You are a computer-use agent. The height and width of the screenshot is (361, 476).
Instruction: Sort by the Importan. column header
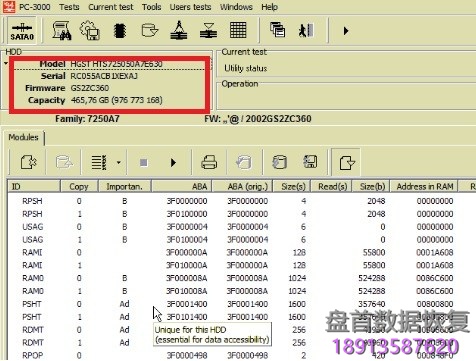click(124, 186)
